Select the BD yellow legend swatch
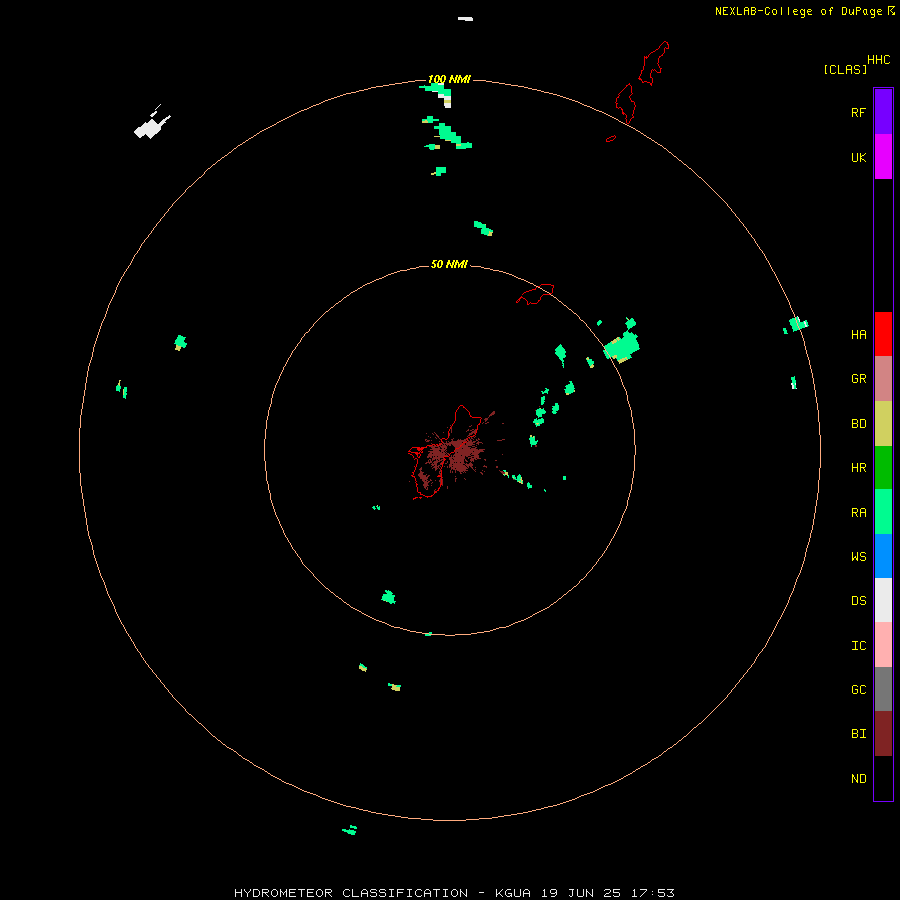 [x=883, y=424]
